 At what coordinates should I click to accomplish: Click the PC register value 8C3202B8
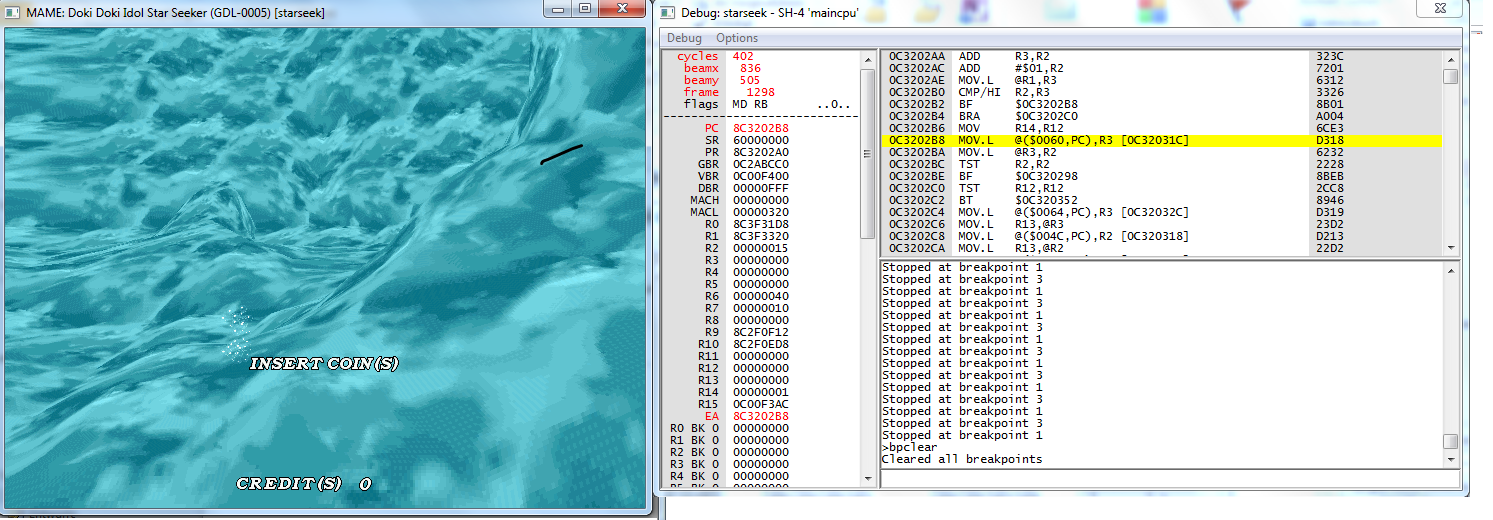click(761, 129)
